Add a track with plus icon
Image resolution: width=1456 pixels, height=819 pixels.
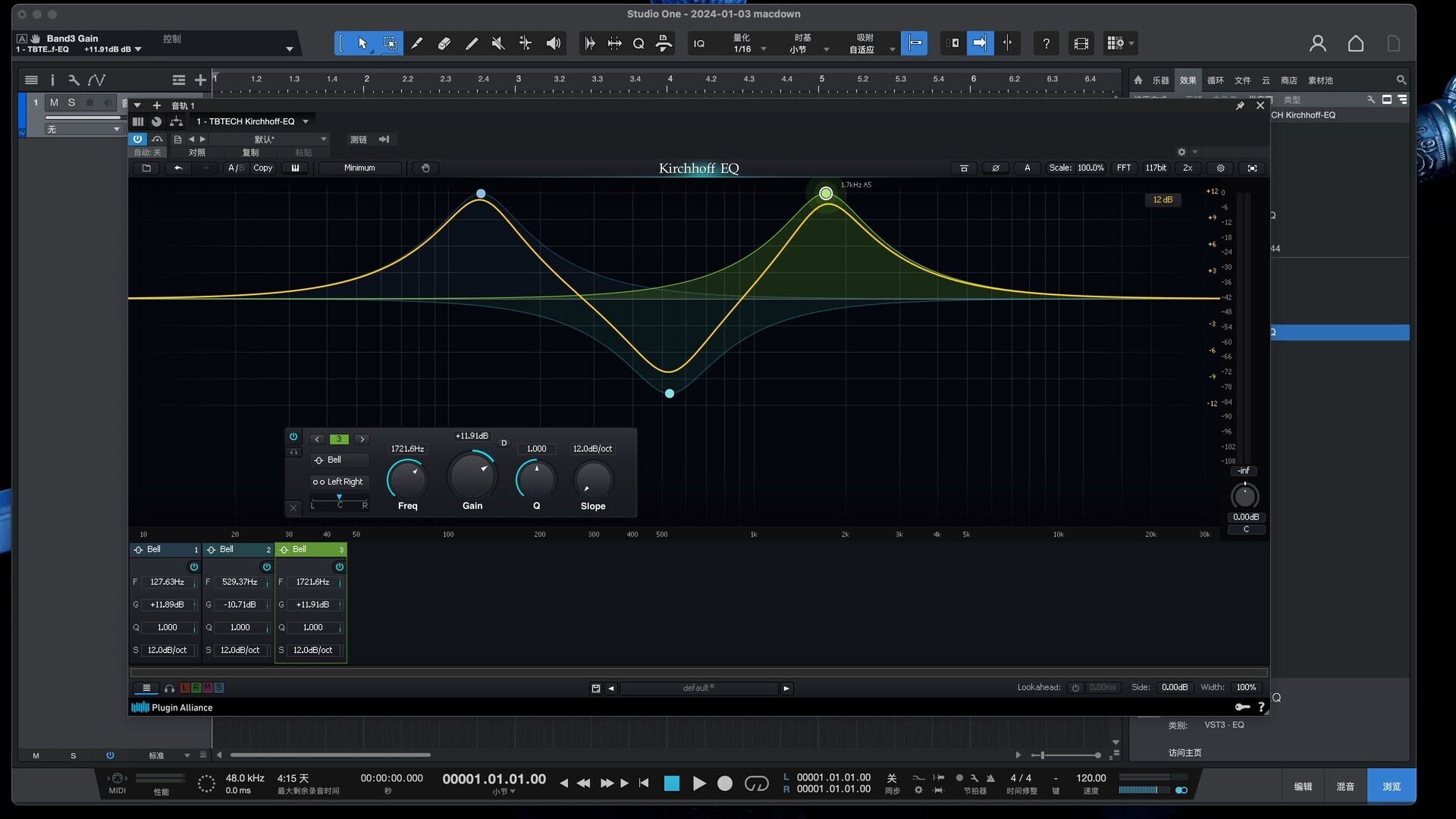click(200, 80)
